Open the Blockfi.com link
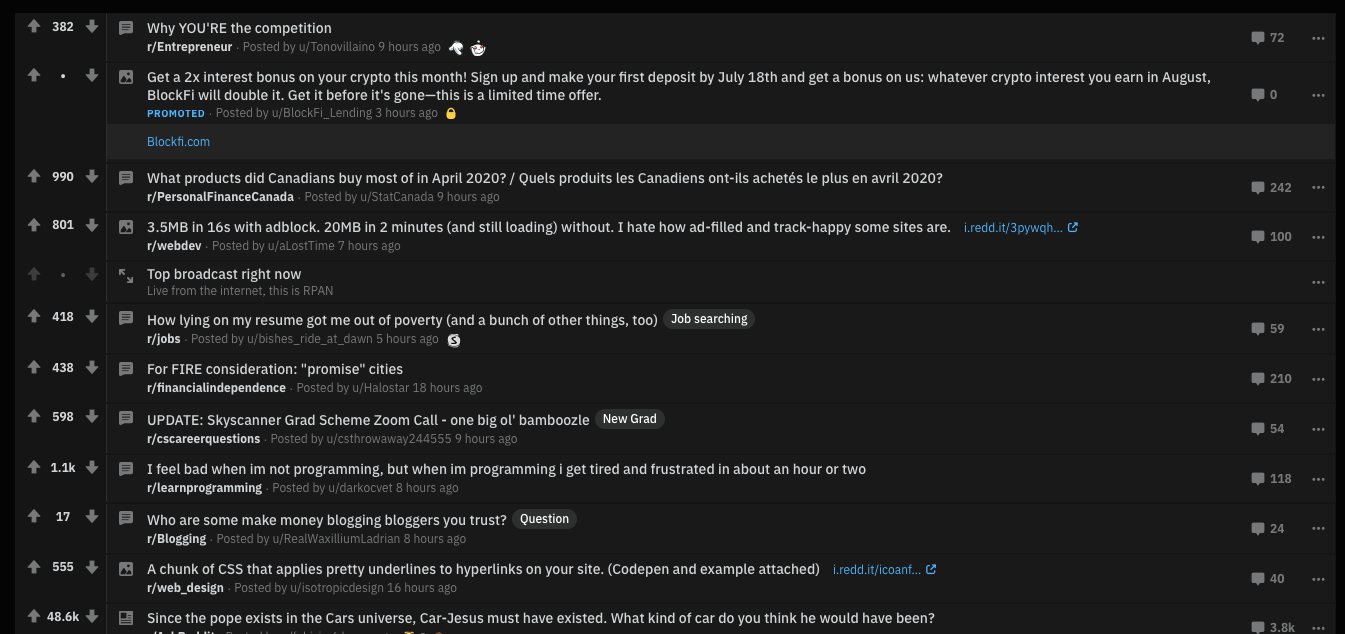The image size is (1345, 634). coord(178,141)
